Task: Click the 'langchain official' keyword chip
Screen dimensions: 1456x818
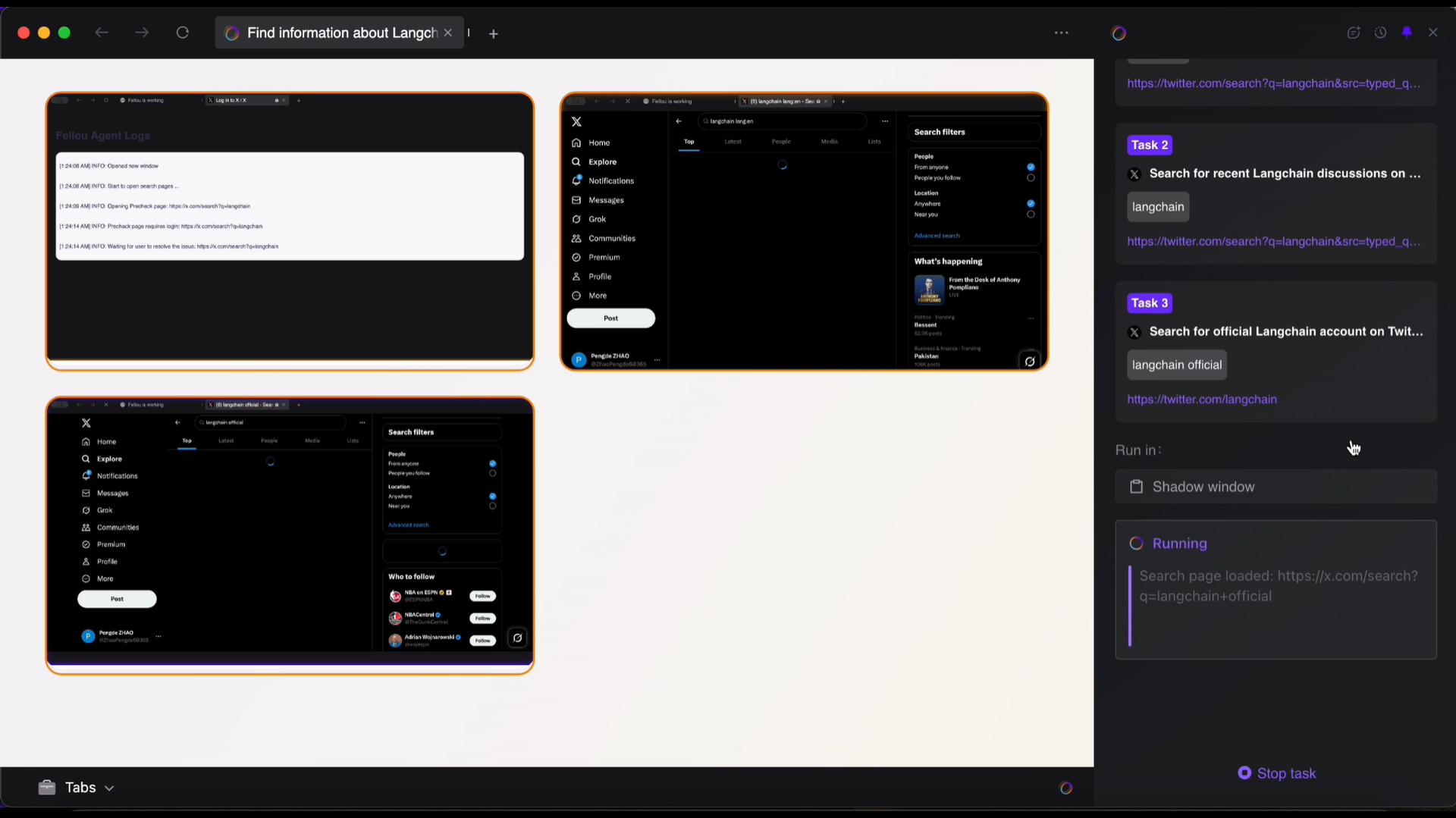Action: coord(1177,365)
